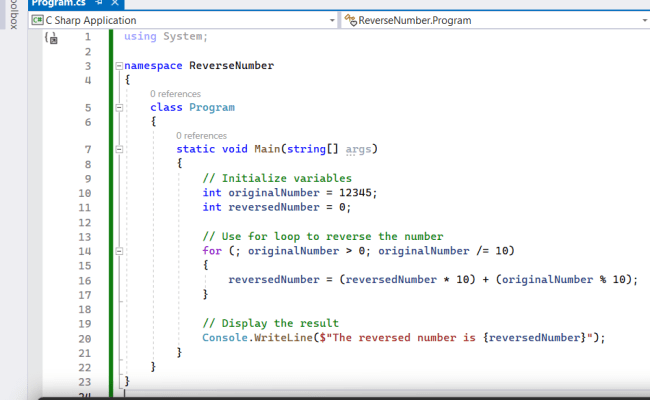Click 'WriteLine' on line 20
The image size is (650, 400).
tap(283, 338)
